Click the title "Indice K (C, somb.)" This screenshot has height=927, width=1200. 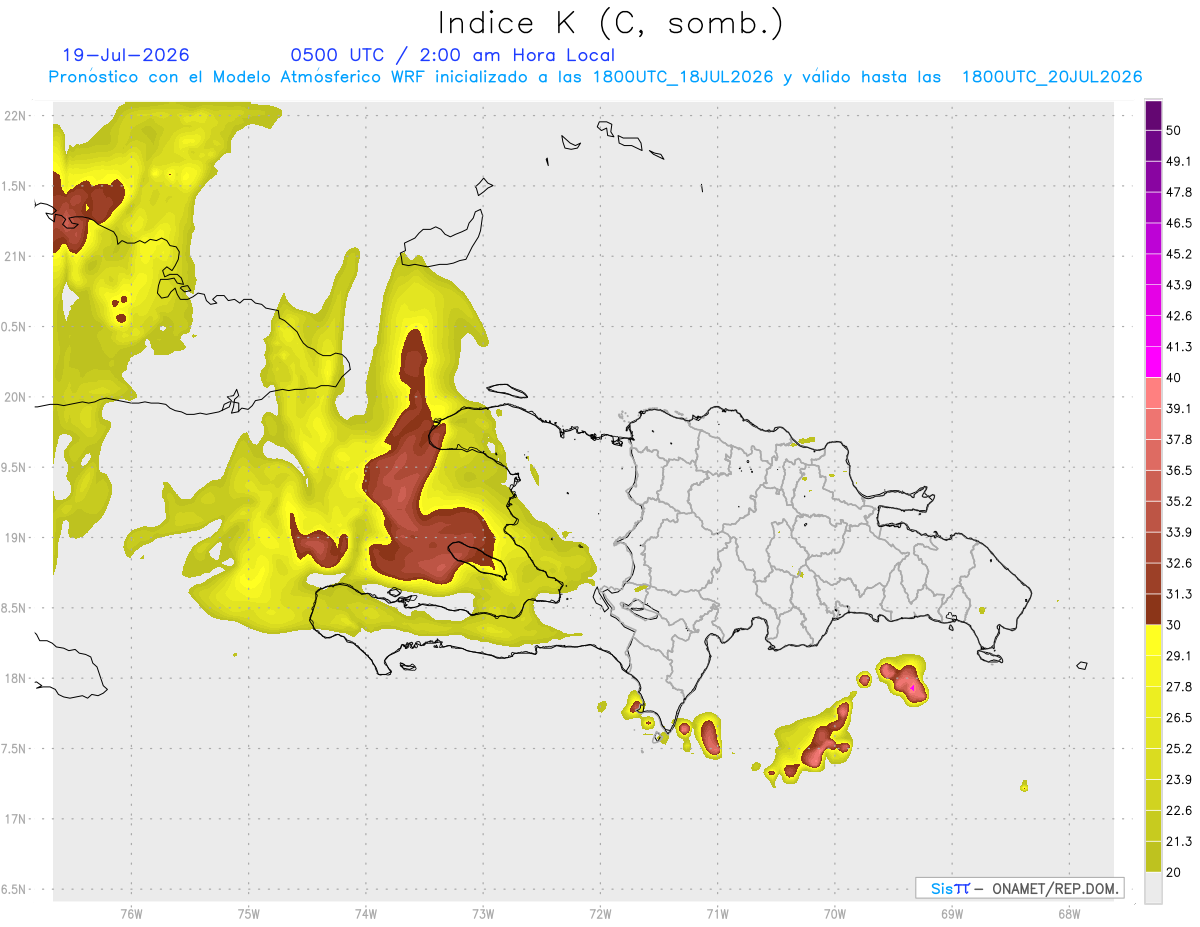(610, 24)
